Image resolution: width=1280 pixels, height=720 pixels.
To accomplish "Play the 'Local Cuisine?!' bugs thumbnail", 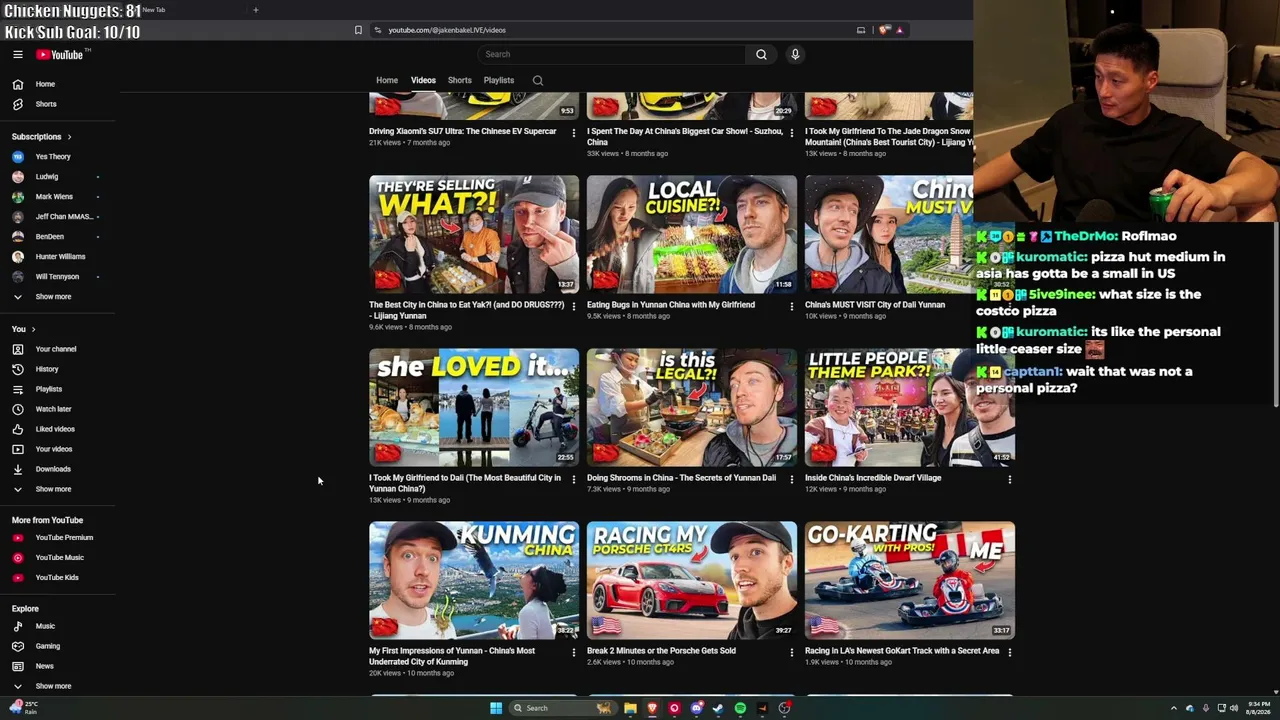I will (692, 235).
